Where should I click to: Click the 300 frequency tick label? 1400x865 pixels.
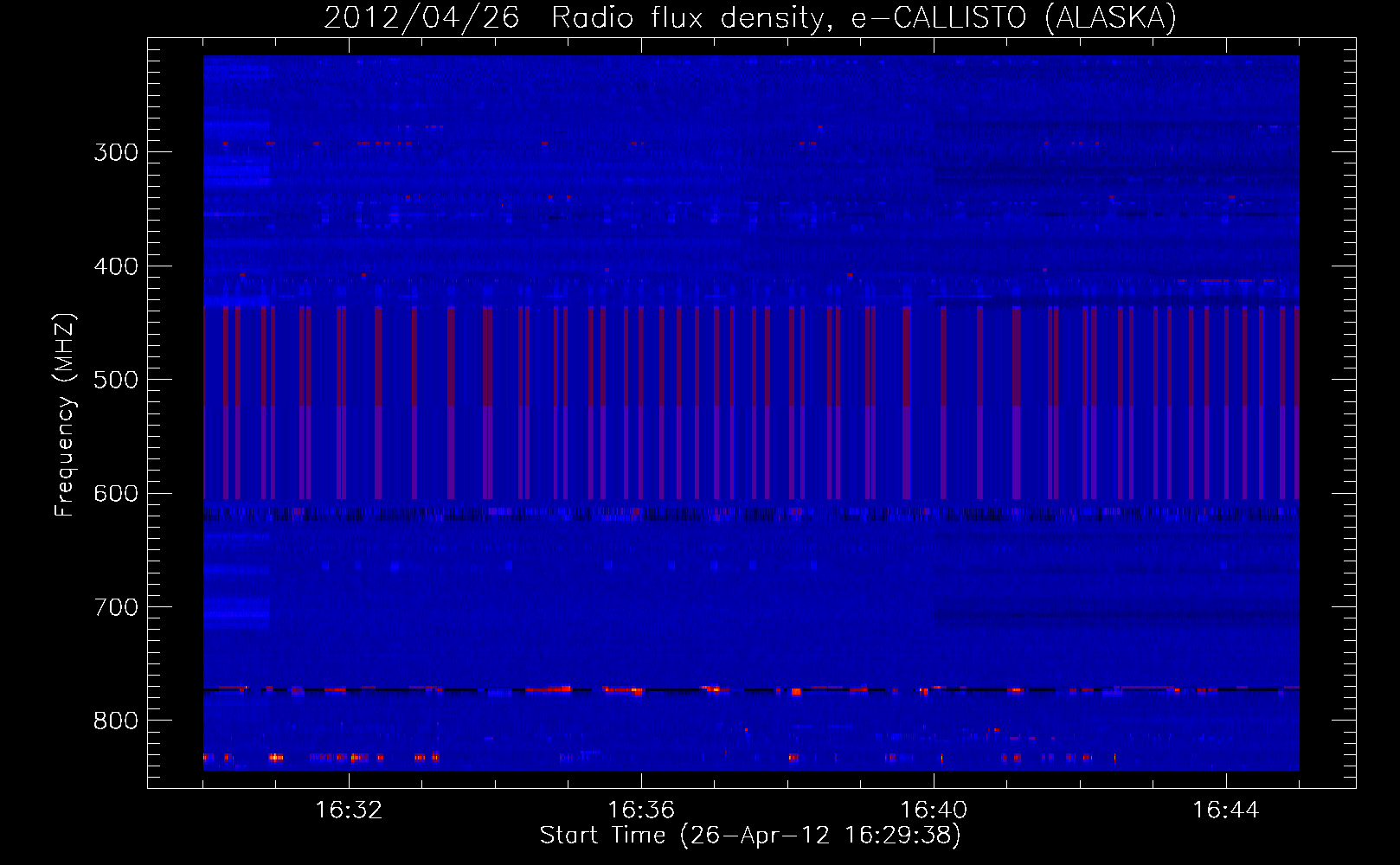click(x=116, y=152)
